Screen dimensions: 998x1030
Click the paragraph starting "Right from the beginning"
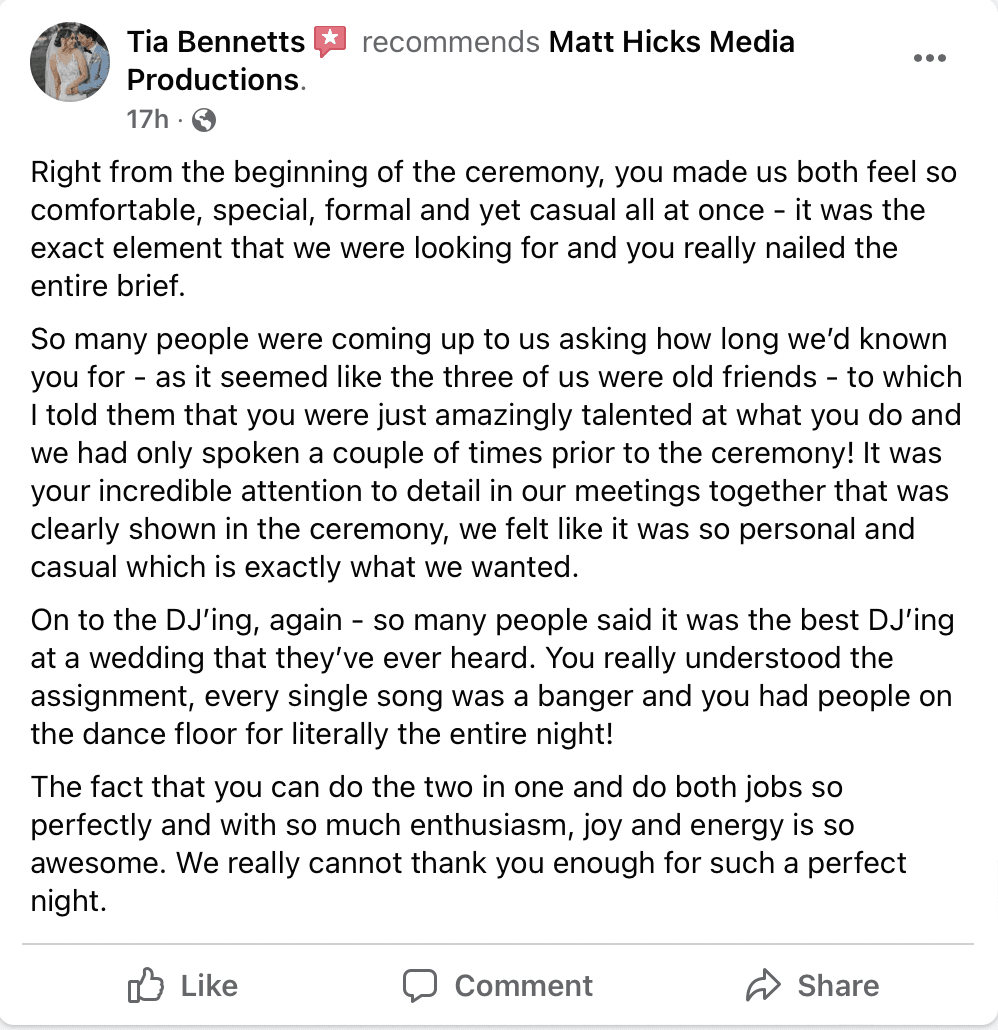480,229
